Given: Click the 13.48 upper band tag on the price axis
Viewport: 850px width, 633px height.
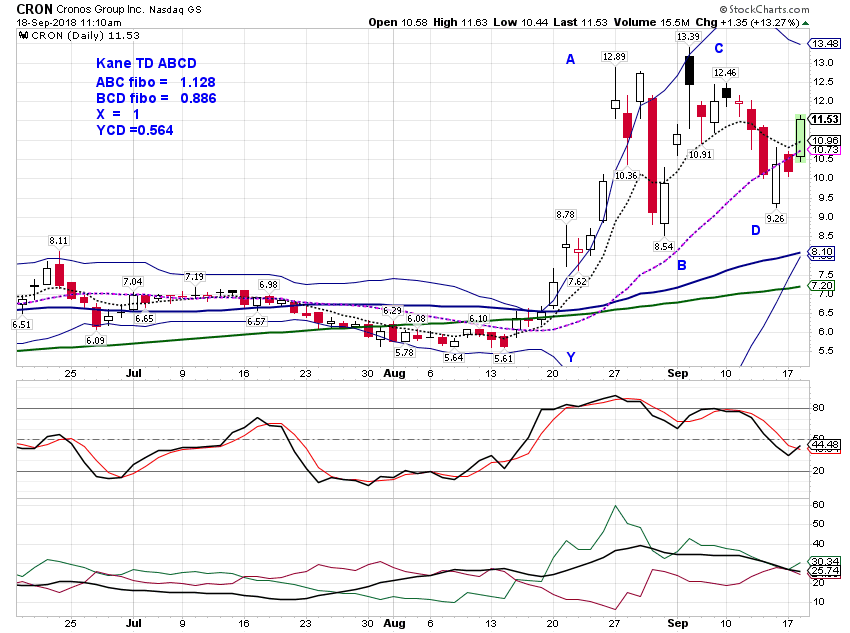Looking at the screenshot, I should (825, 43).
